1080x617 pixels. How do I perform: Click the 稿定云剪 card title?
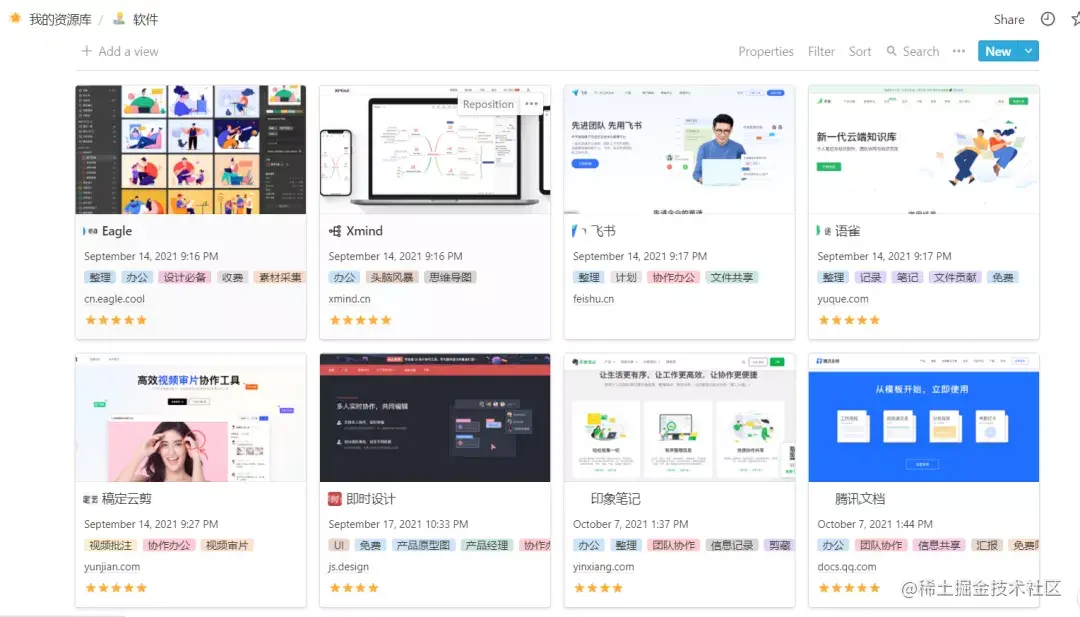click(x=127, y=499)
